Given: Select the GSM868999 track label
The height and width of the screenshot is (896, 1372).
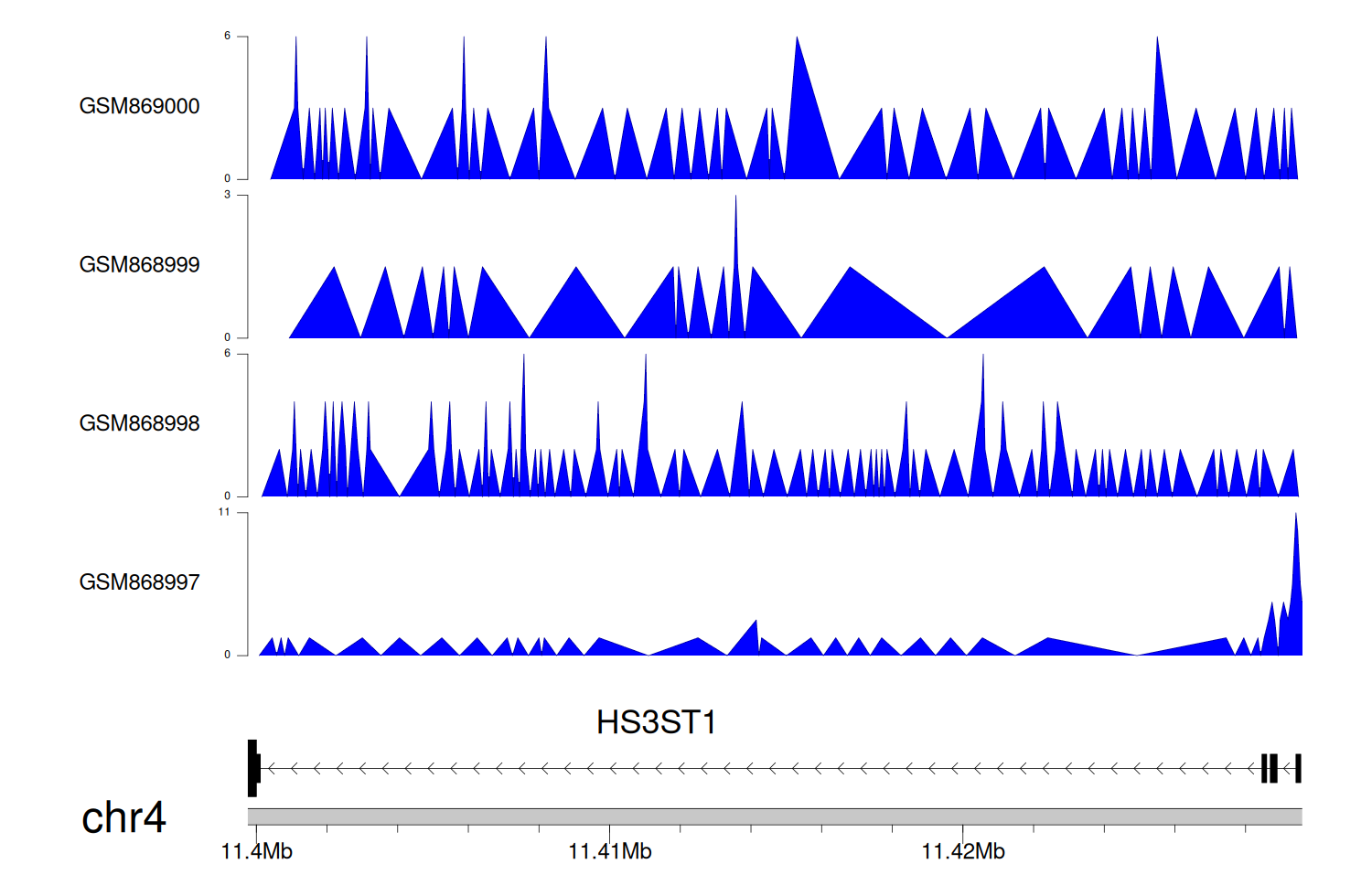Looking at the screenshot, I should point(139,264).
